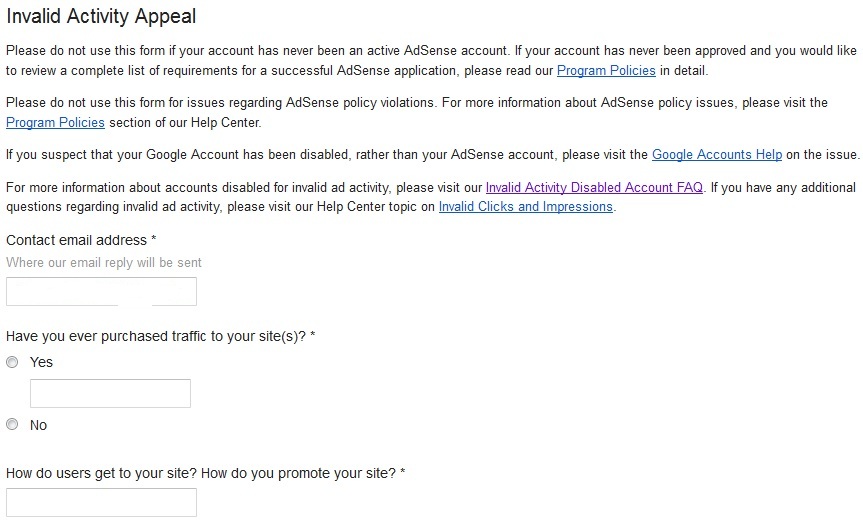Click the 'No' label text

pos(38,425)
